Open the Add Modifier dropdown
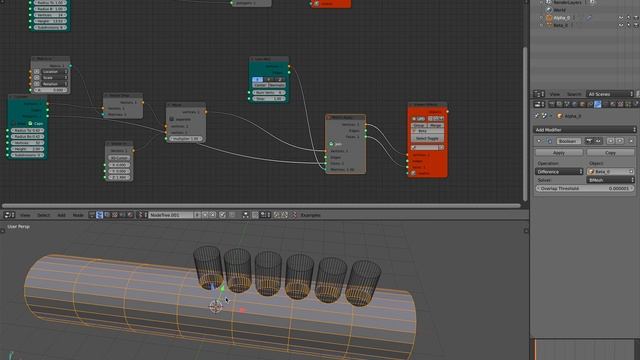This screenshot has height=360, width=640. click(x=585, y=130)
